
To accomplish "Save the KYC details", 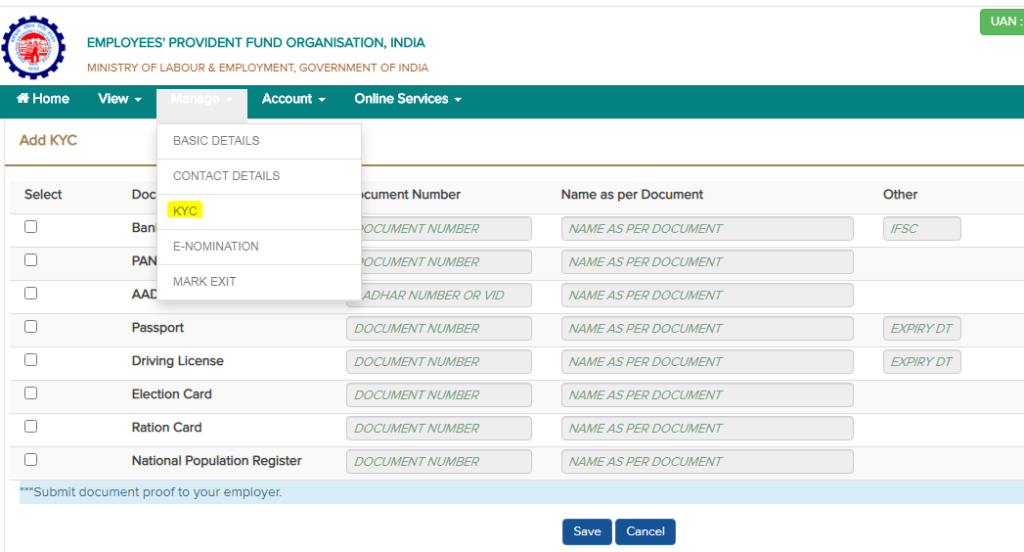I will [586, 532].
